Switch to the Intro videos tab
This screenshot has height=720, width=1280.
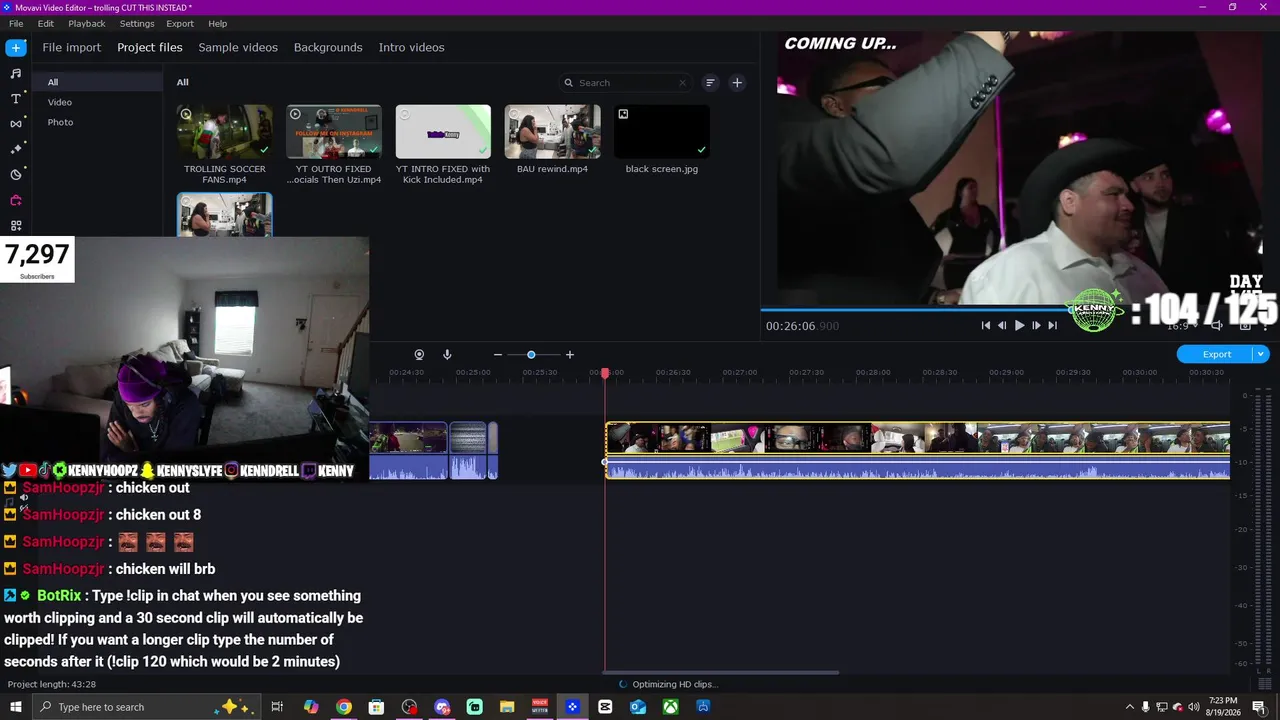coord(411,47)
